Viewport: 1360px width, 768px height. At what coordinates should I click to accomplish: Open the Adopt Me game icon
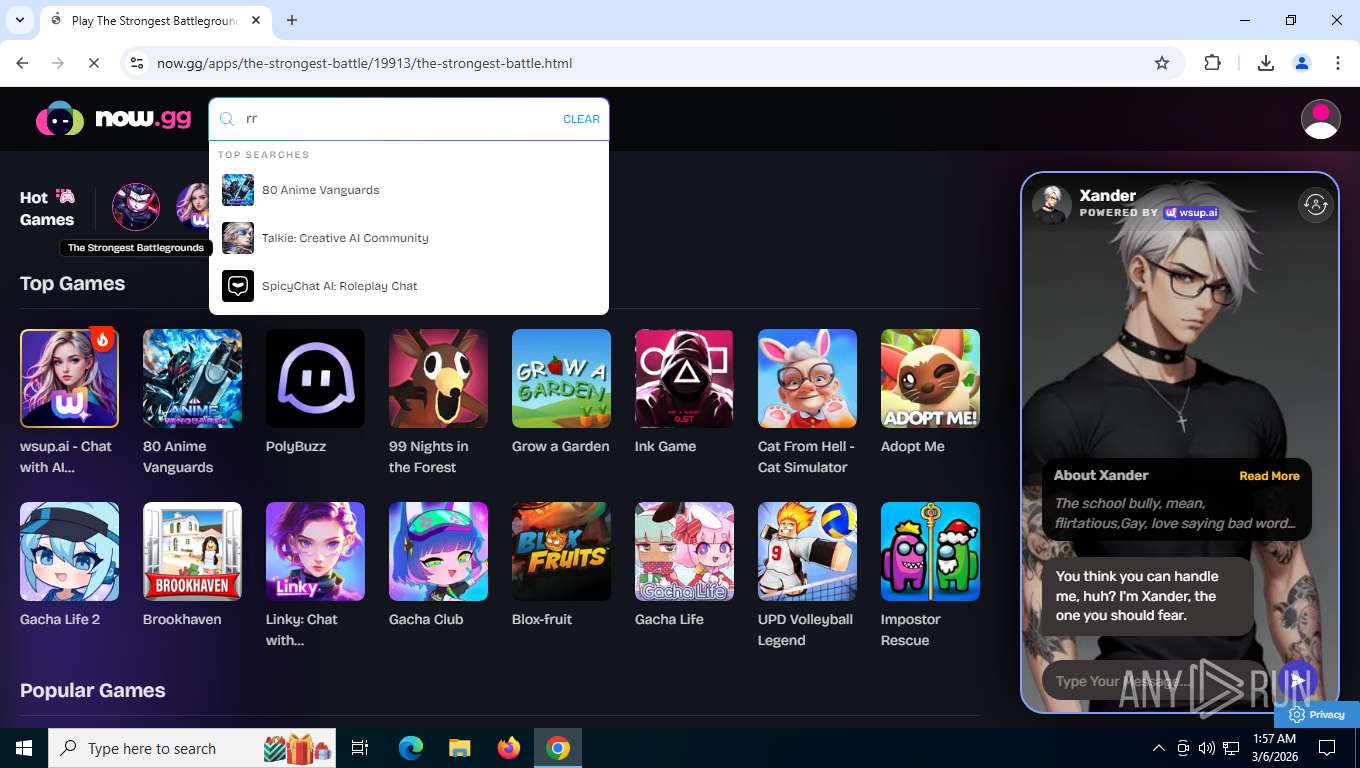point(930,378)
